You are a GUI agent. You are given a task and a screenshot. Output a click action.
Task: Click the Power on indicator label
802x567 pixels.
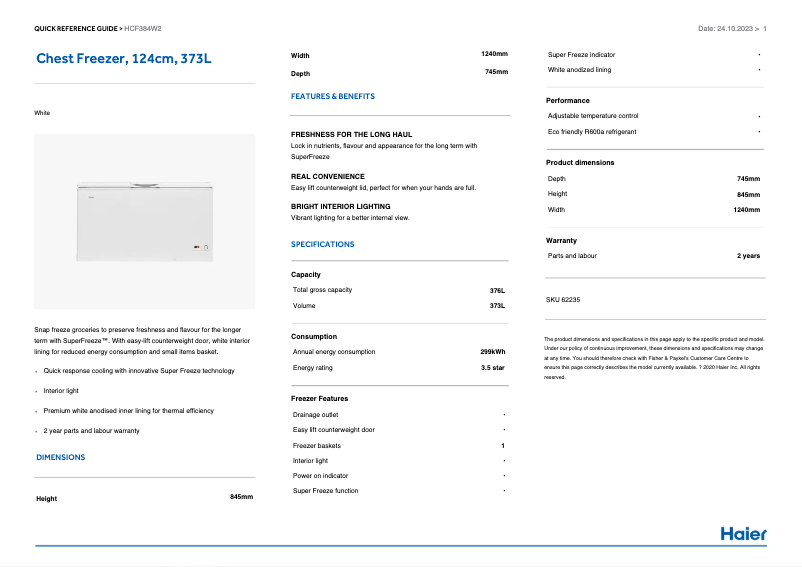[320, 475]
